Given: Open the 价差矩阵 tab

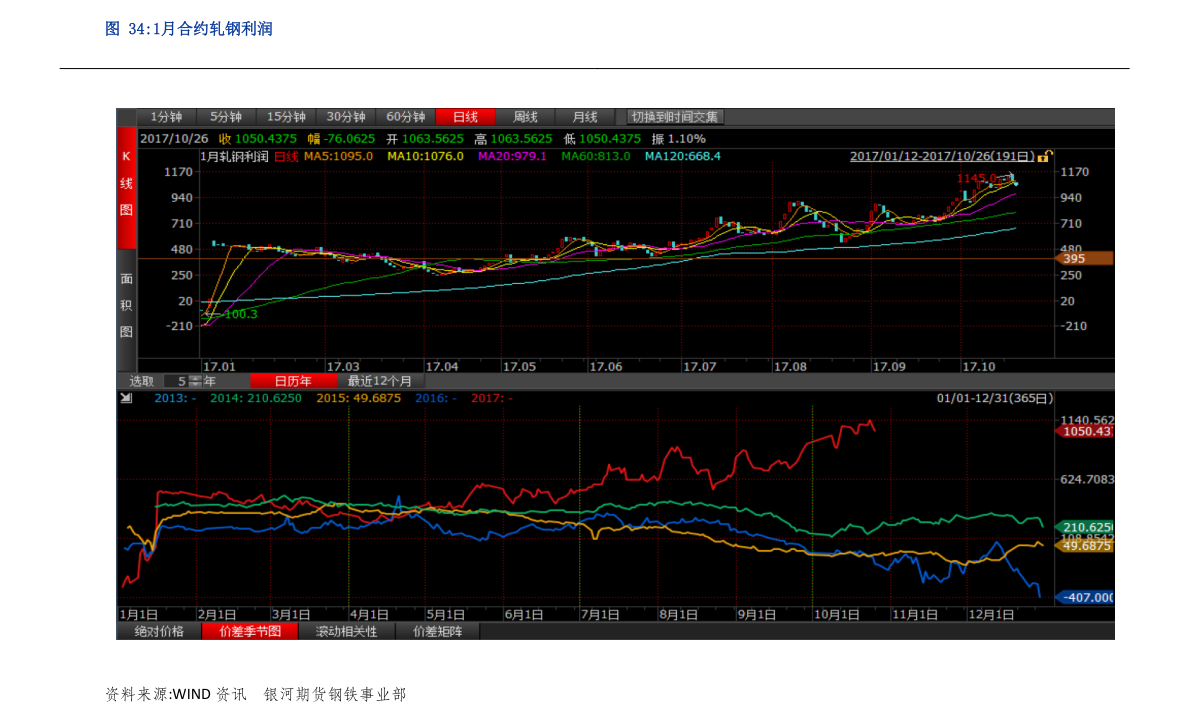Looking at the screenshot, I should coord(438,632).
